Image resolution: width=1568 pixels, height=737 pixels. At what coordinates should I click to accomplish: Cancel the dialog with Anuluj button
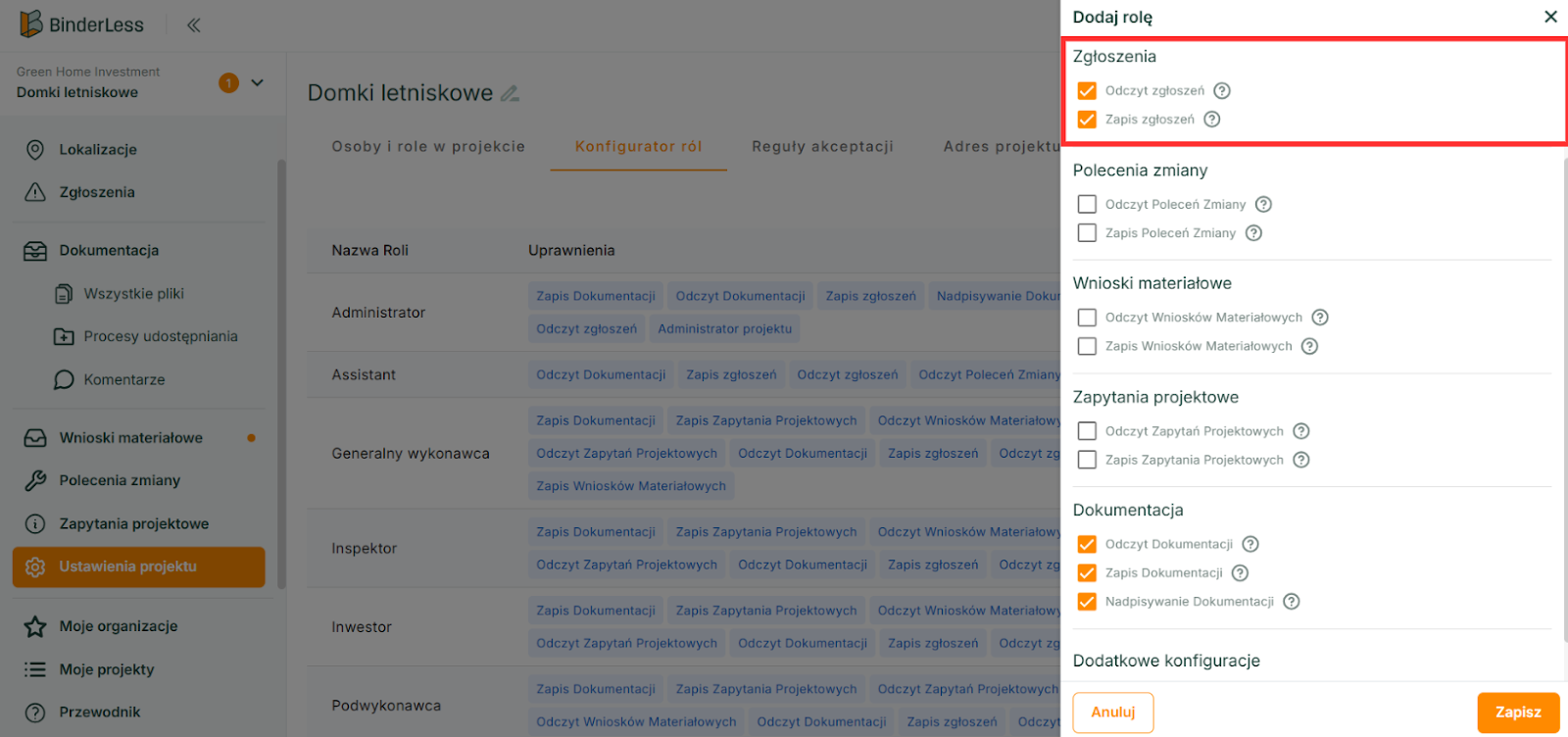coord(1113,712)
